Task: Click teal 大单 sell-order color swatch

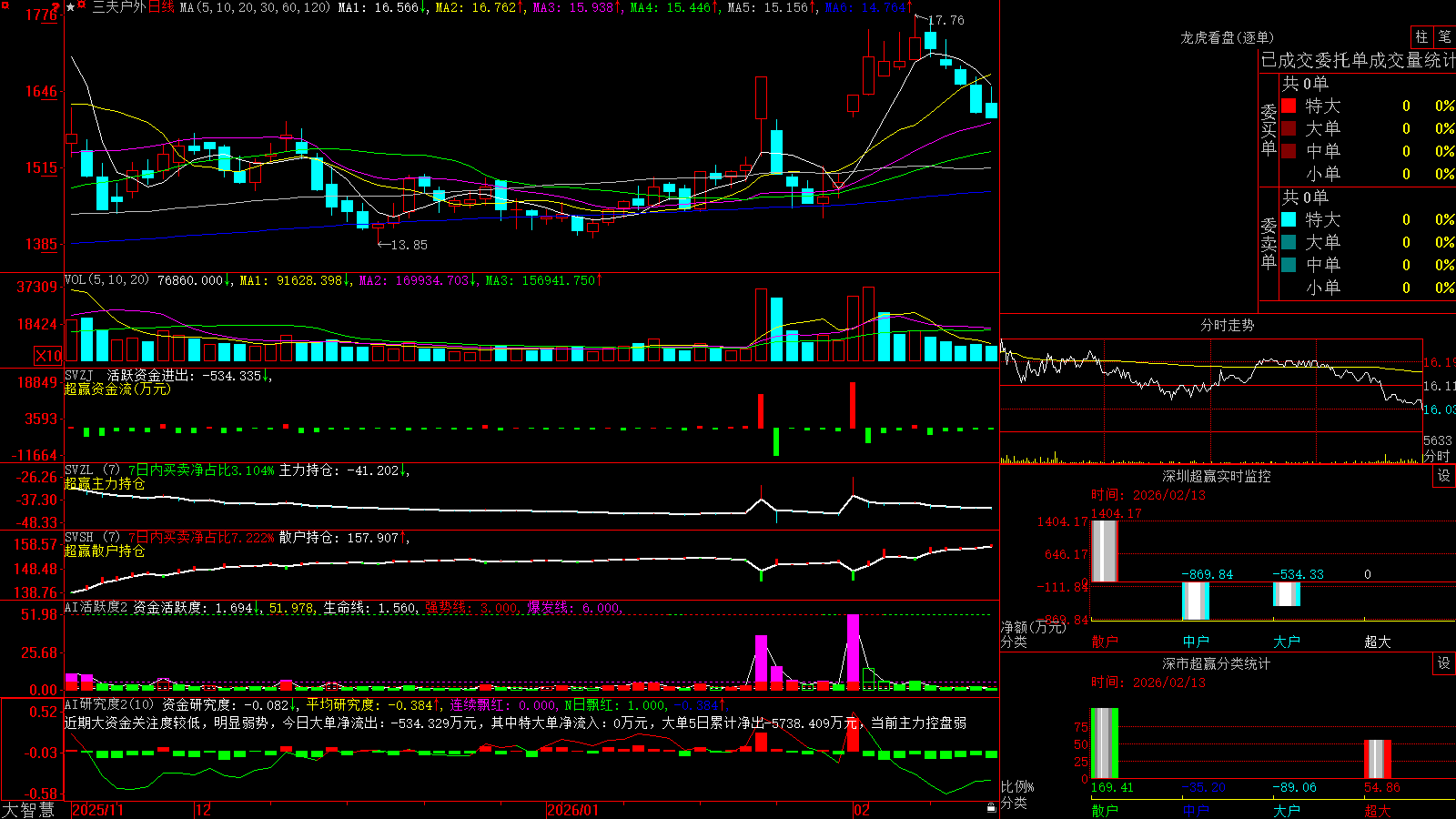Action: [x=1289, y=242]
